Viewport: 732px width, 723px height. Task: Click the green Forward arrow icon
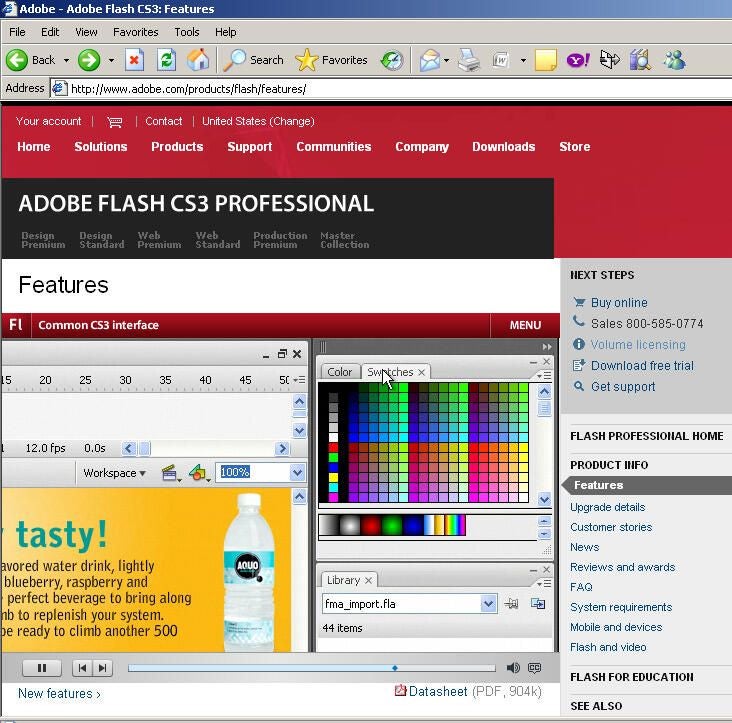click(89, 60)
